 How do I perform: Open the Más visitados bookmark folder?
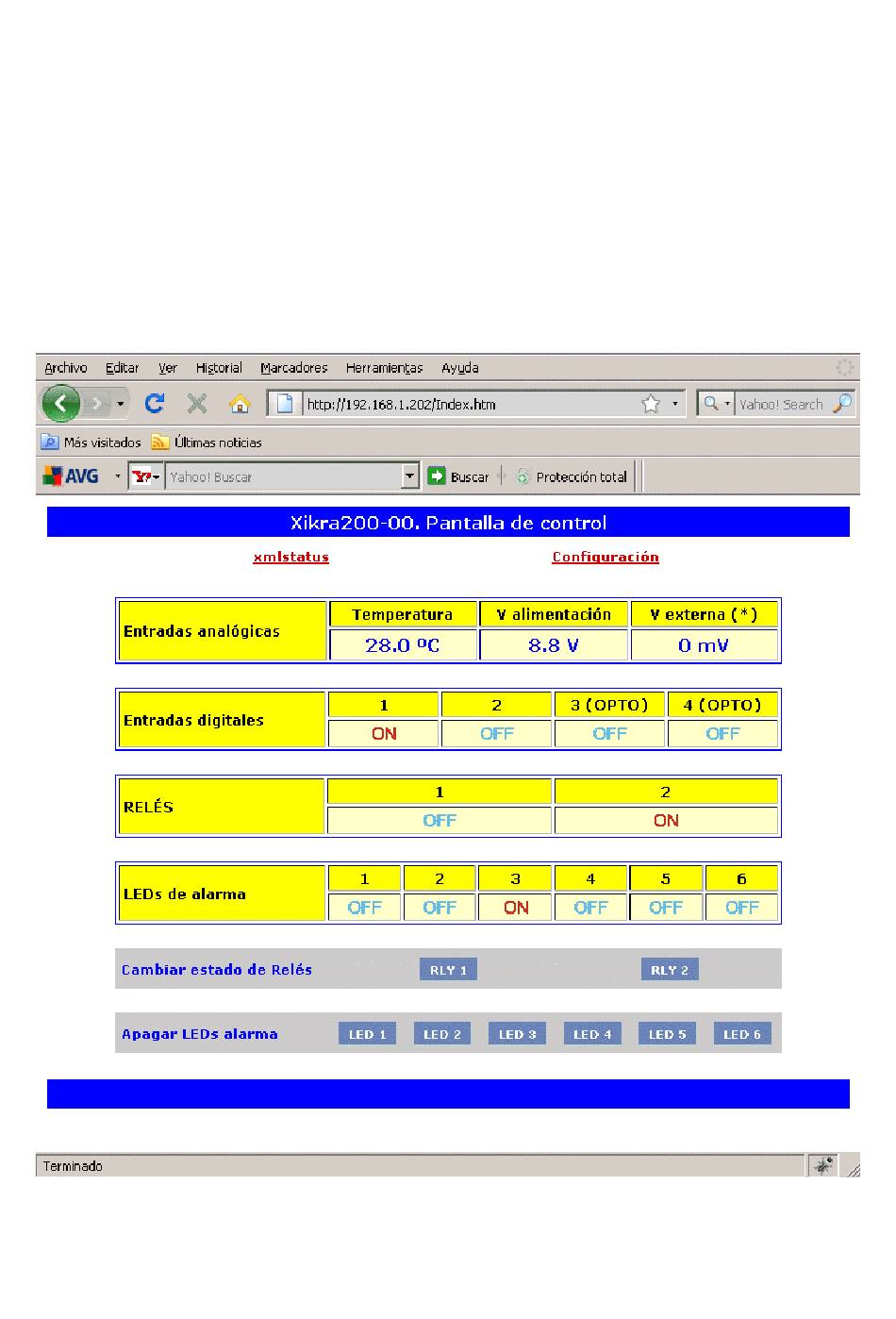(x=91, y=442)
